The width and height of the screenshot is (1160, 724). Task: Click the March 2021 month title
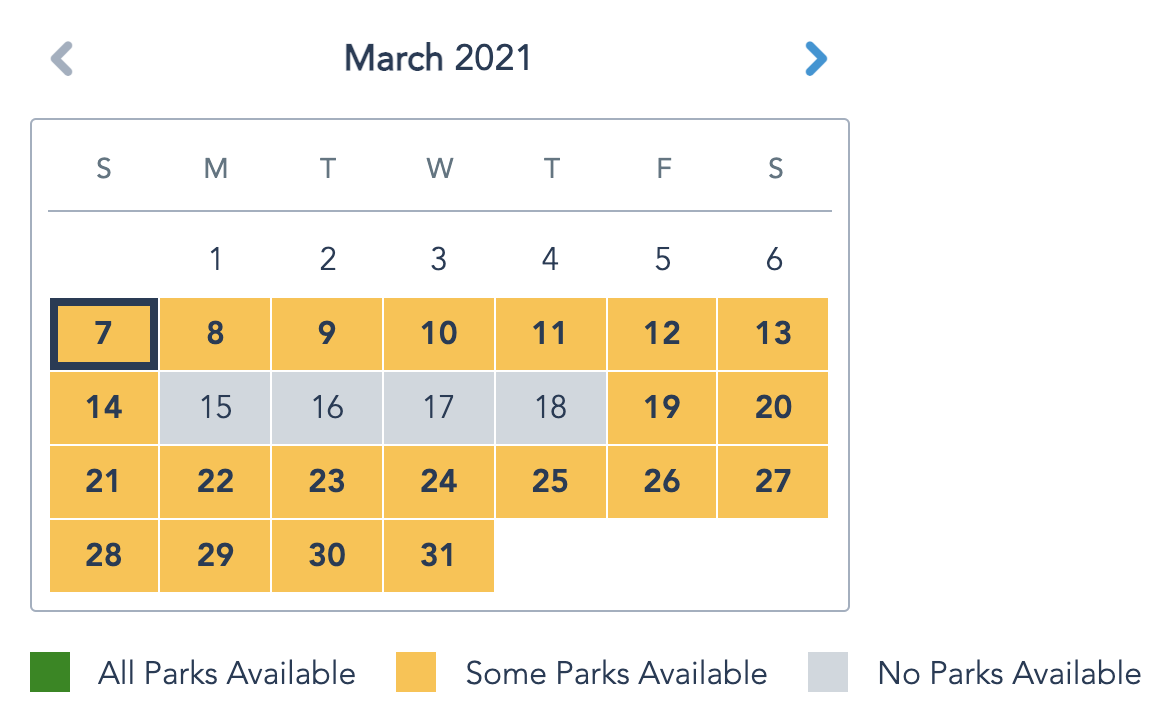coord(437,58)
